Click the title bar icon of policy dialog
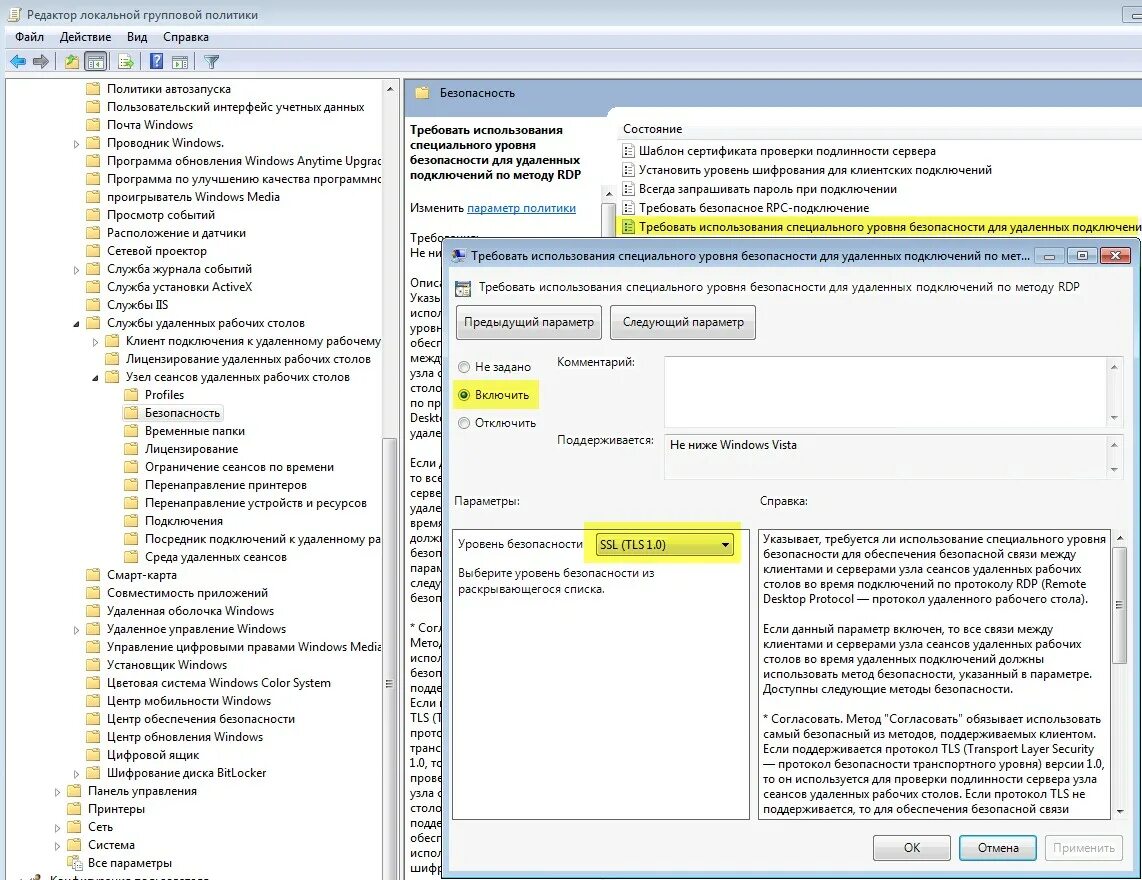 (458, 256)
